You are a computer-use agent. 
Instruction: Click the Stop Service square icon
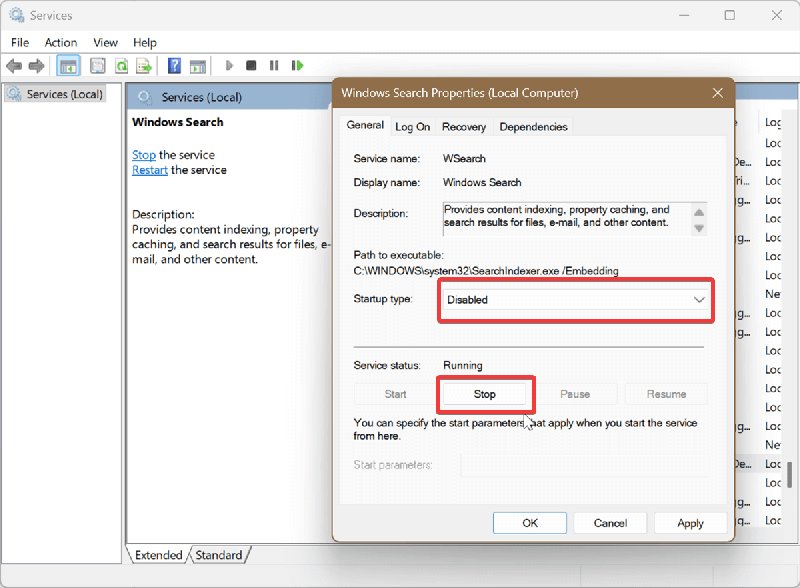(251, 65)
